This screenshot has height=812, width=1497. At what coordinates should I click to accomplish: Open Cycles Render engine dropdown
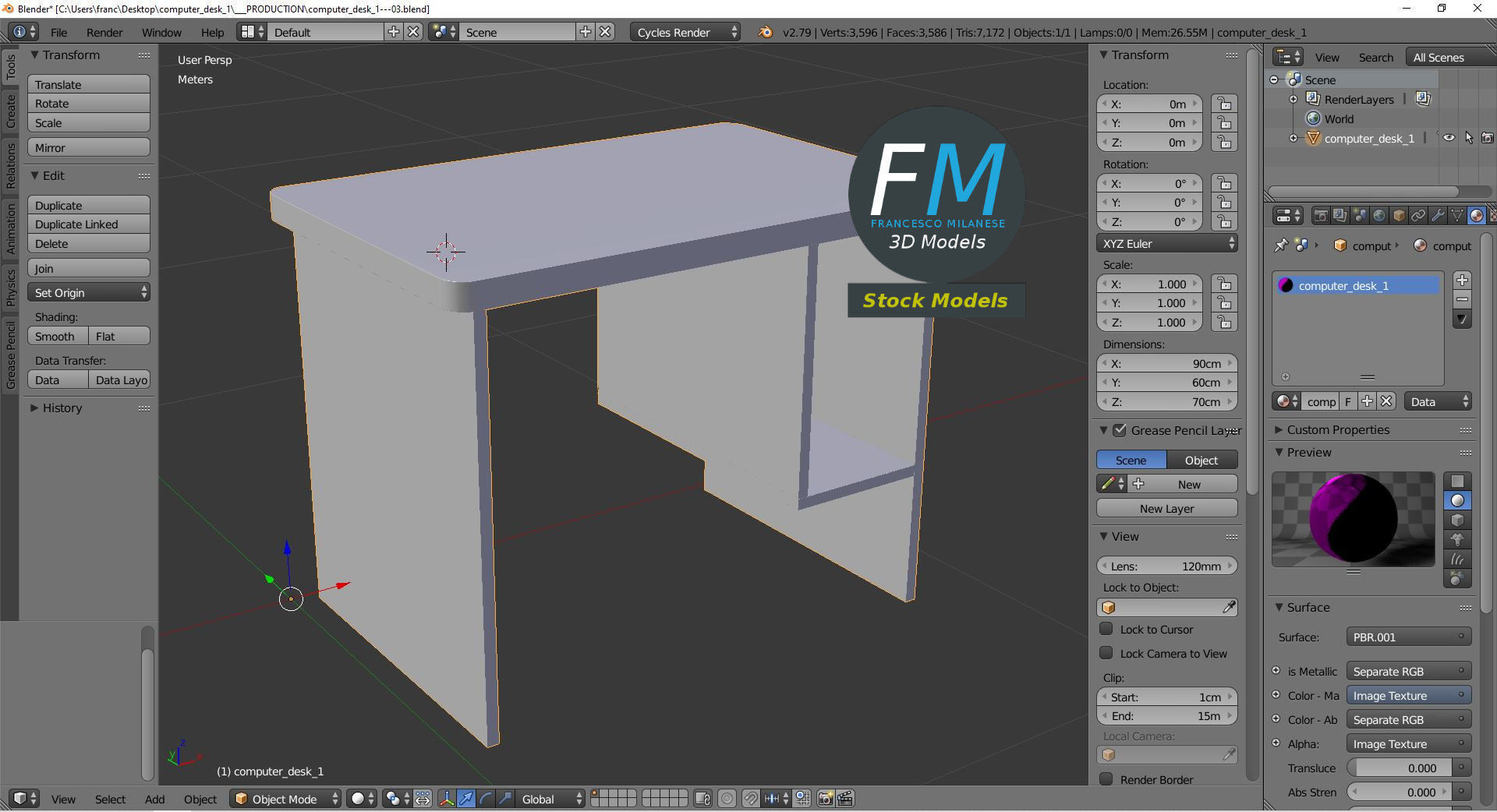(685, 32)
